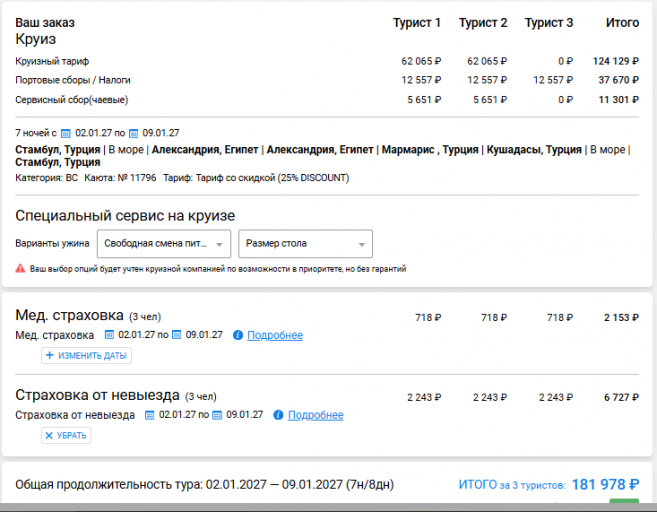657x512 pixels.
Task: Open "Подробнее" link for Страховка от невыезда
Action: (316, 415)
